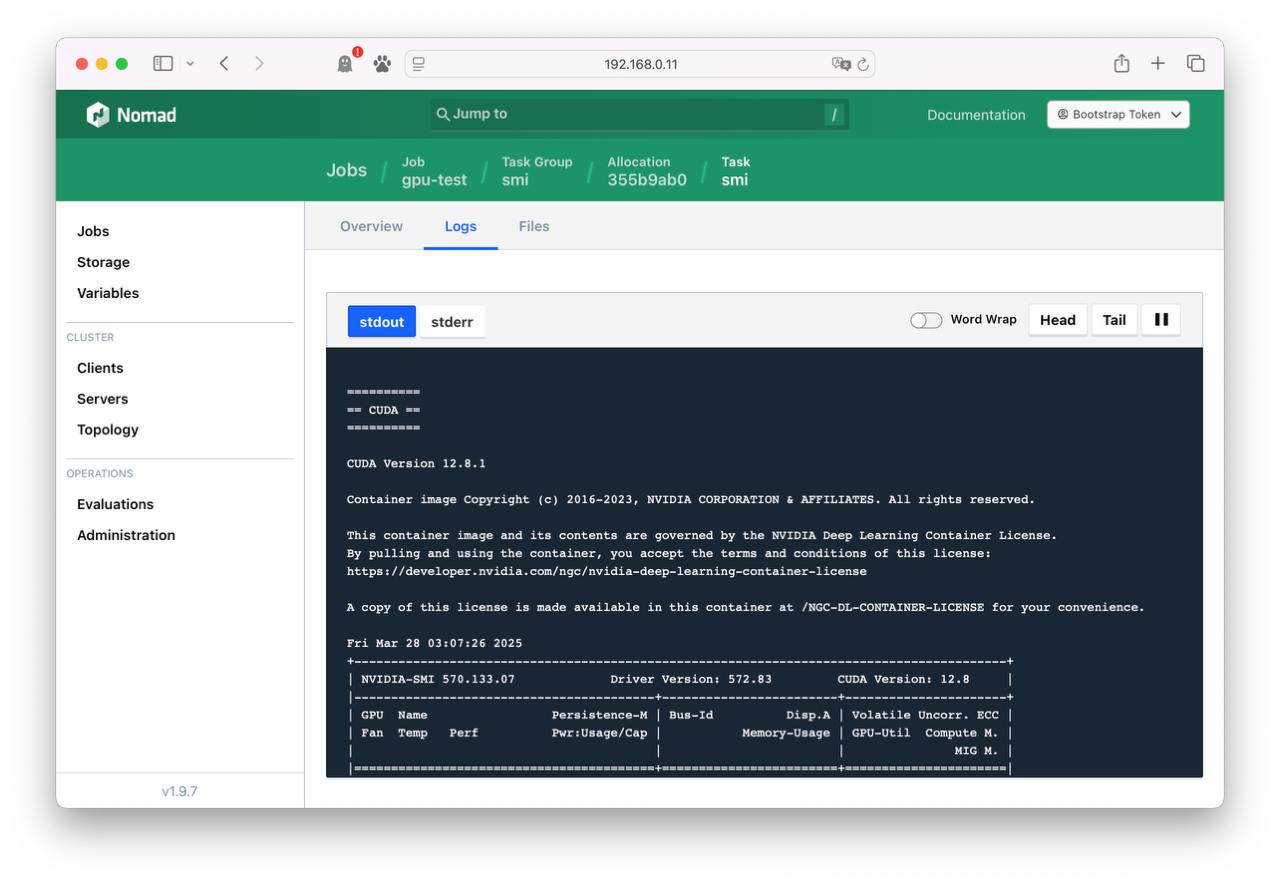Go forward with the Safari forward arrow
The image size is (1280, 882).
click(260, 64)
